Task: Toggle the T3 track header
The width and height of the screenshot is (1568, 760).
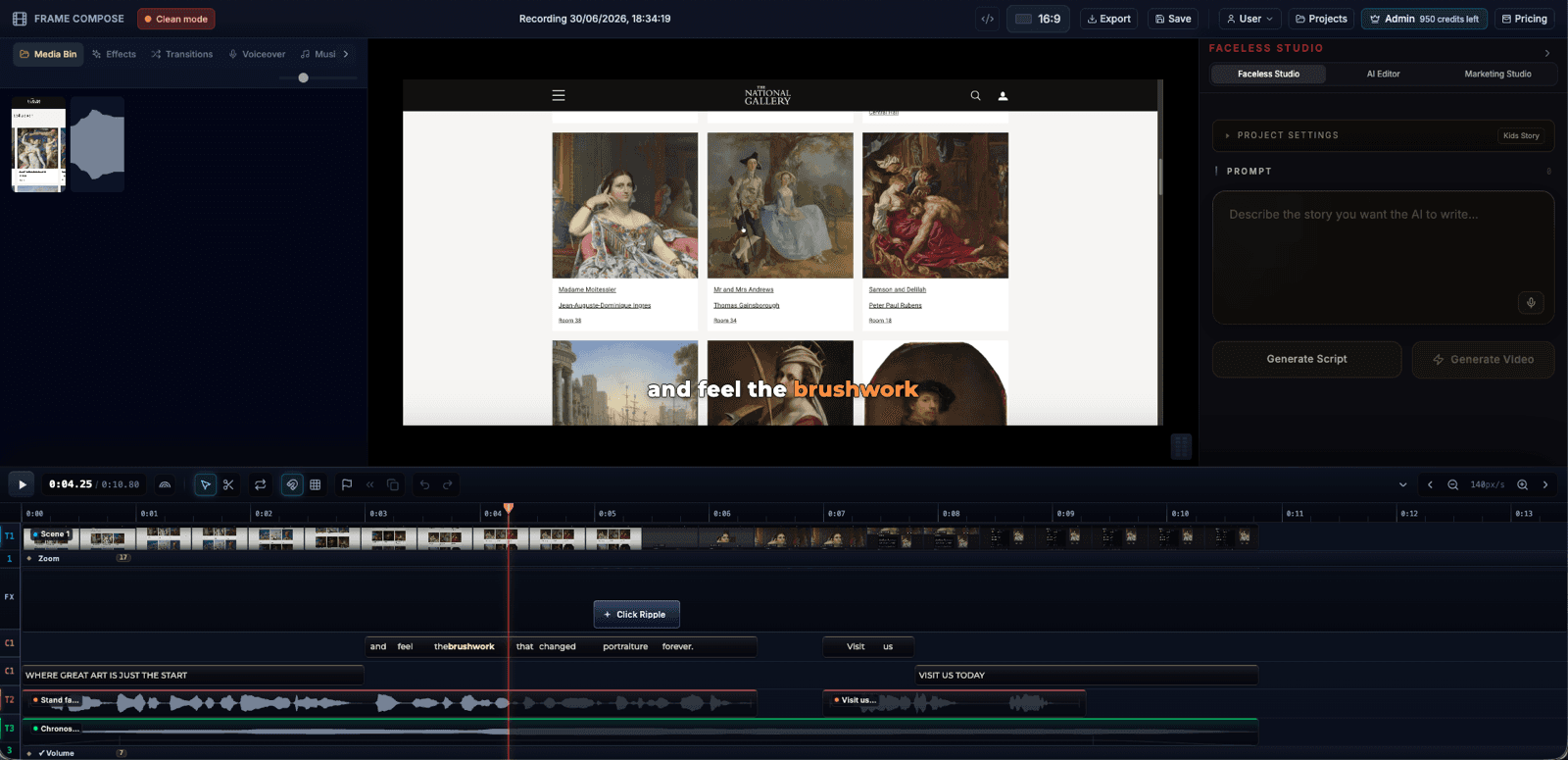Action: (x=10, y=728)
